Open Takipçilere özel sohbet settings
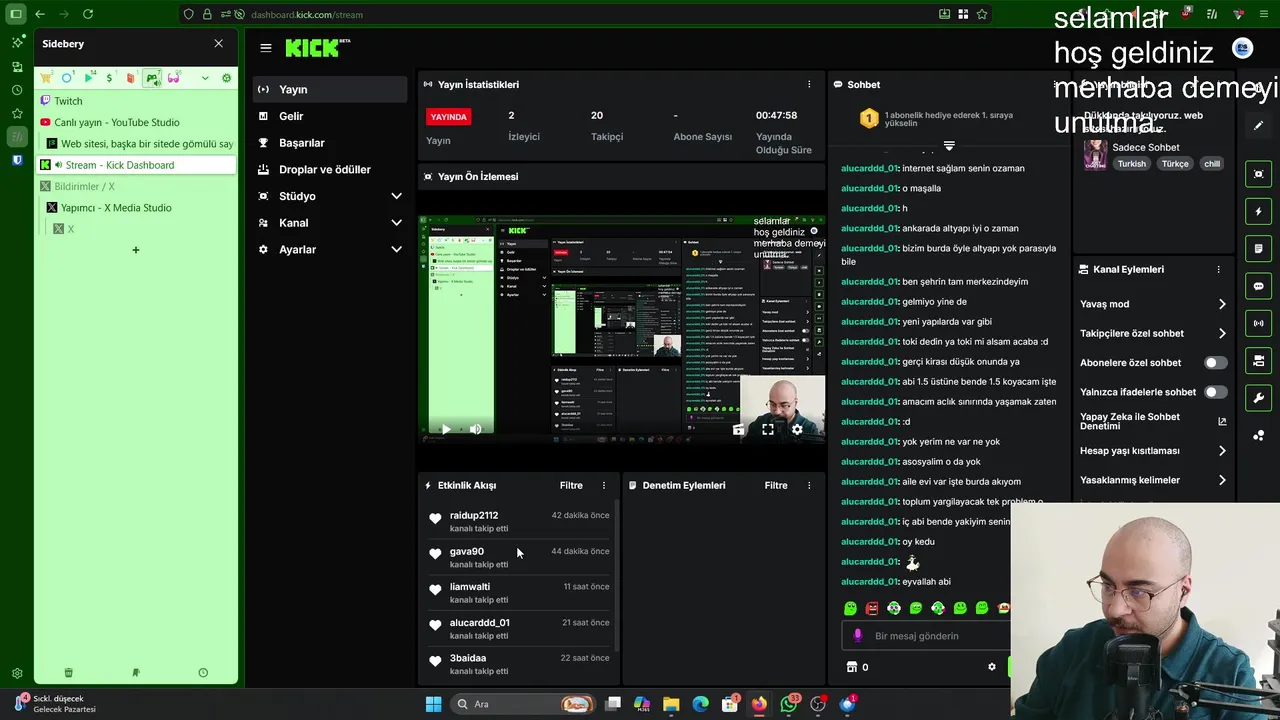This screenshot has height=720, width=1280. tap(1153, 333)
